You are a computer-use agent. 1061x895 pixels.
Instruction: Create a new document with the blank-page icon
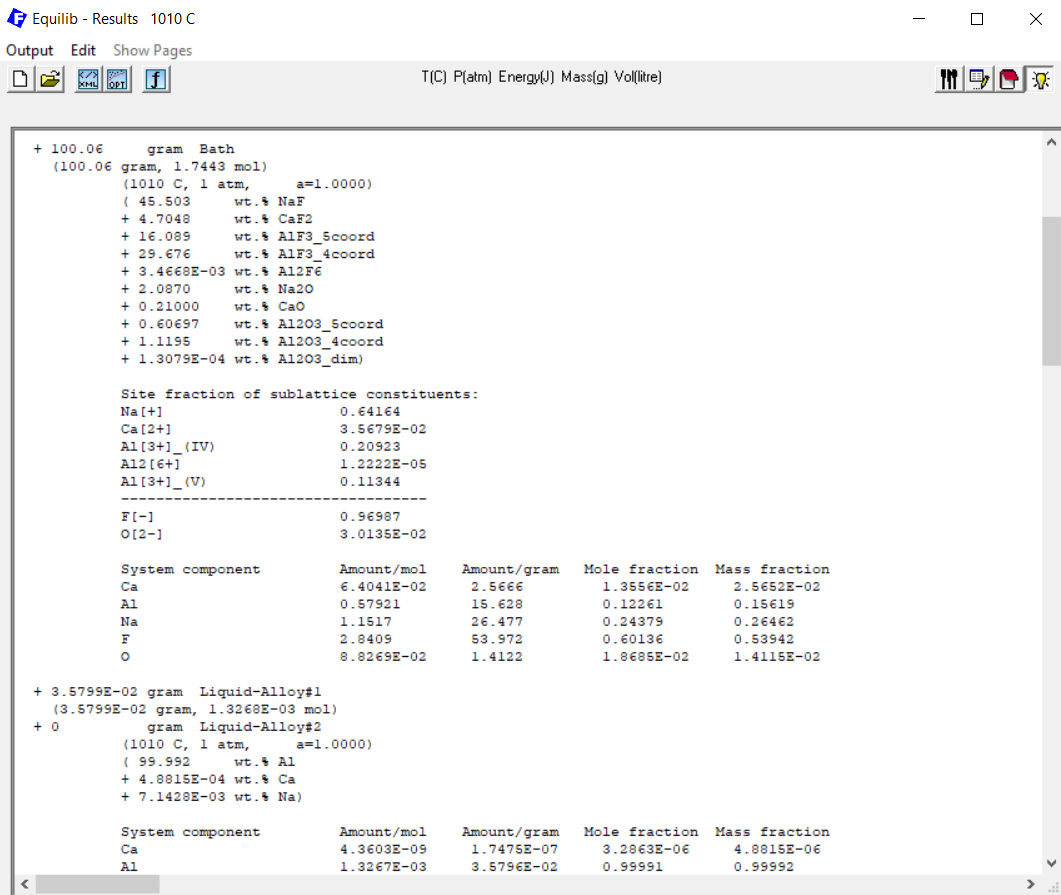pyautogui.click(x=18, y=79)
